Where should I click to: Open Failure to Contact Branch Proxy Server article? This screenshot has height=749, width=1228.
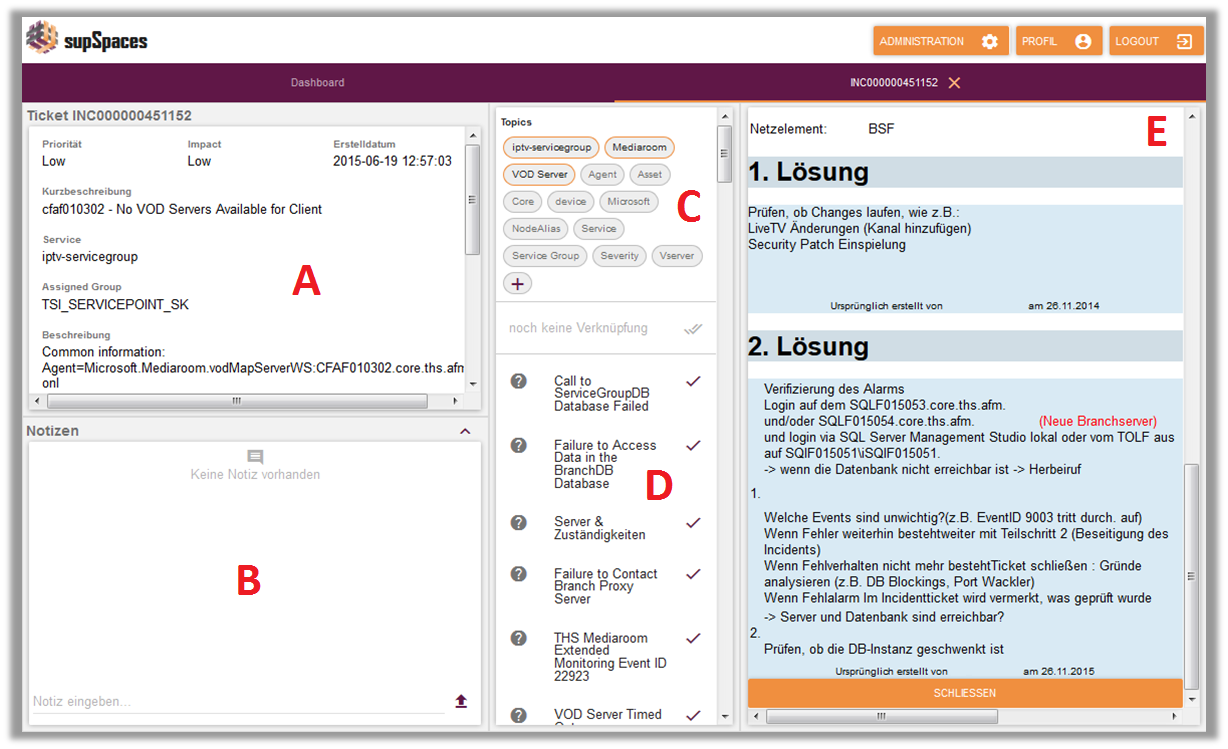tap(605, 586)
